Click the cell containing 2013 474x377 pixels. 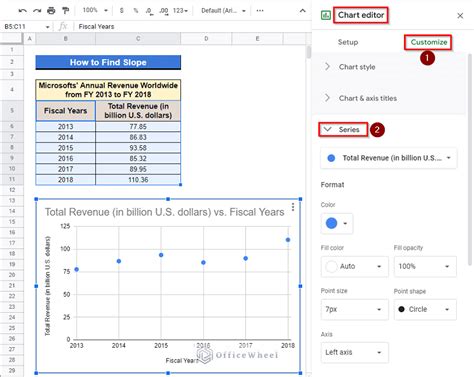click(x=65, y=127)
